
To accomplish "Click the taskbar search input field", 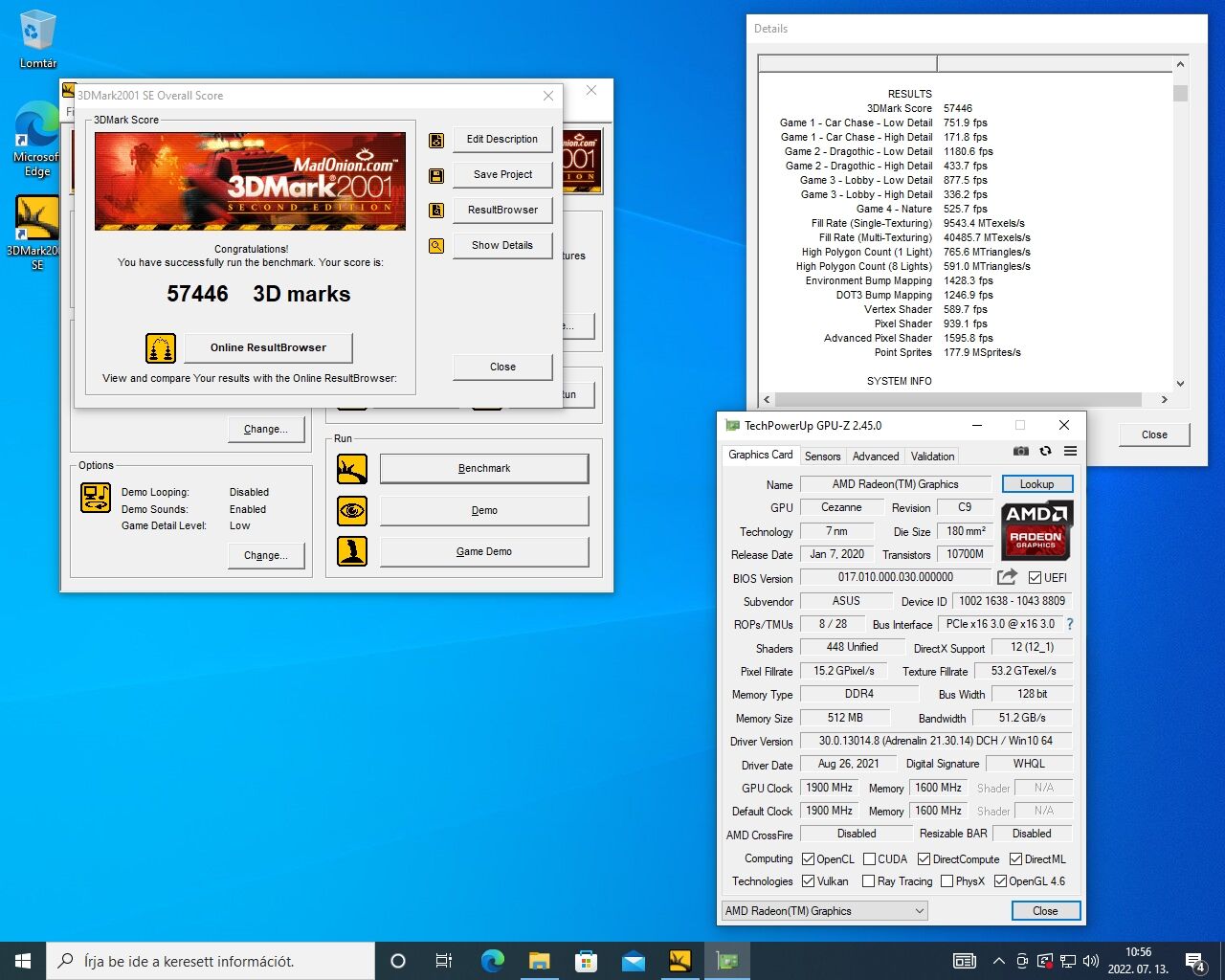I will [x=211, y=961].
